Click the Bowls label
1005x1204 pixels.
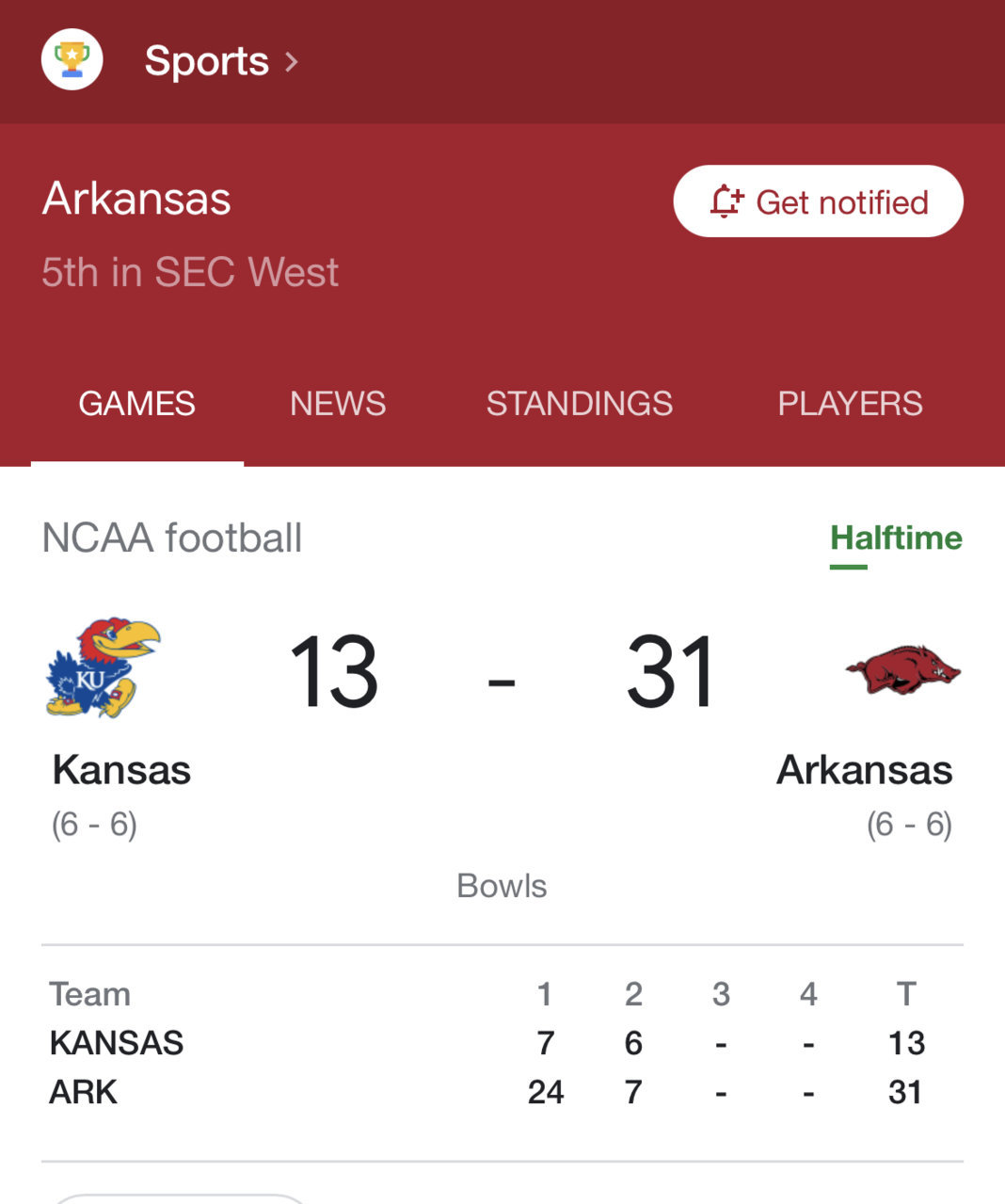coord(502,886)
